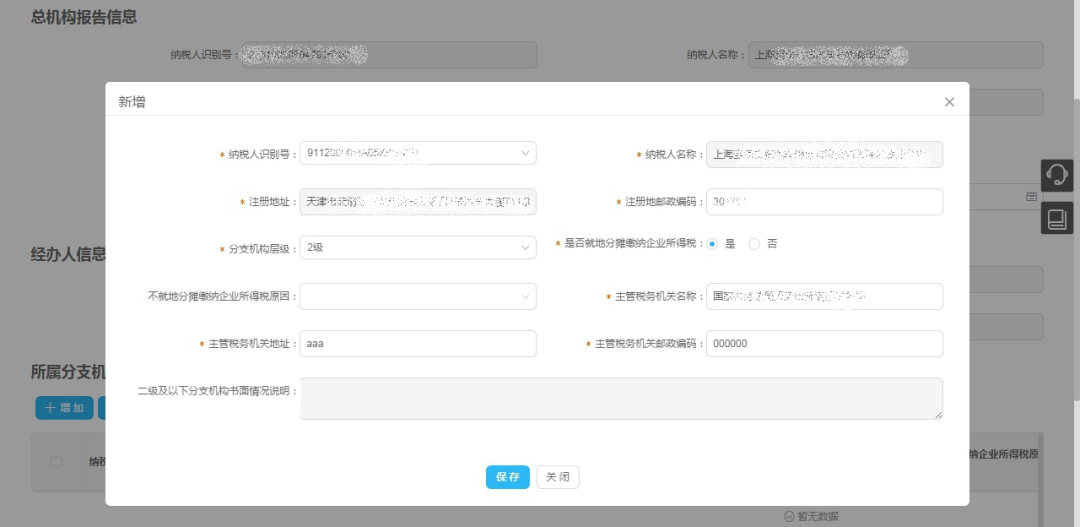
Task: Click the headset customer service icon
Action: coord(1056,175)
